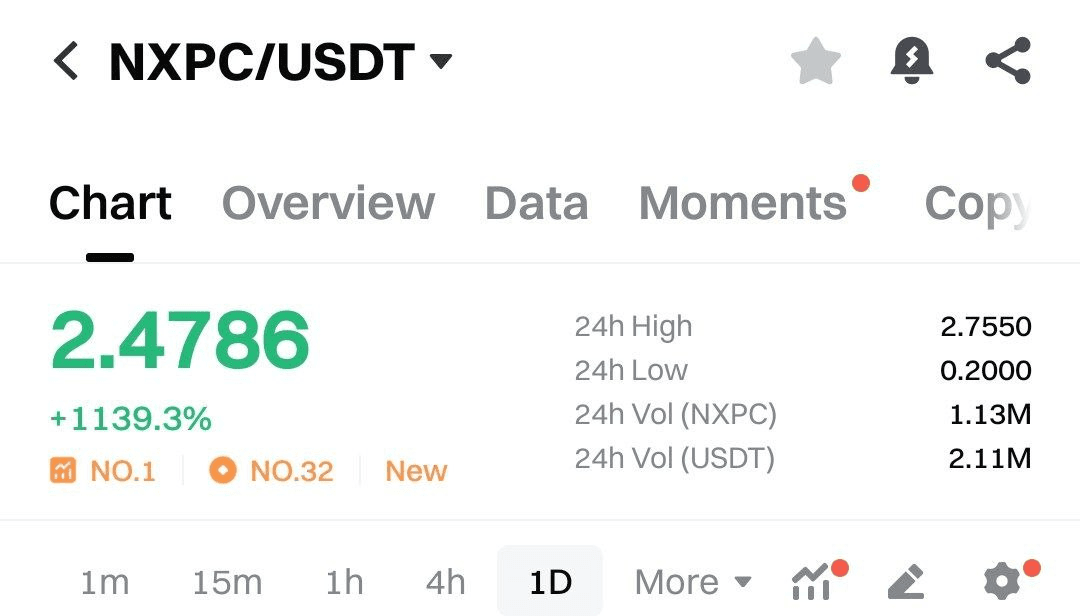Share this trading pair
1080x616 pixels.
tap(1008, 61)
